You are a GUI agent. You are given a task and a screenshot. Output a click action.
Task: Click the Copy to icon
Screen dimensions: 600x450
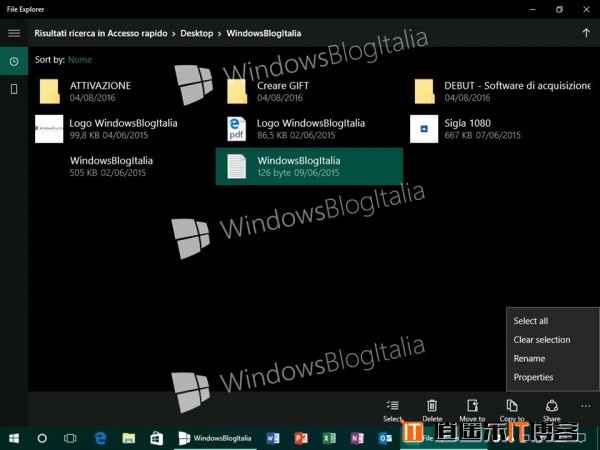512,405
